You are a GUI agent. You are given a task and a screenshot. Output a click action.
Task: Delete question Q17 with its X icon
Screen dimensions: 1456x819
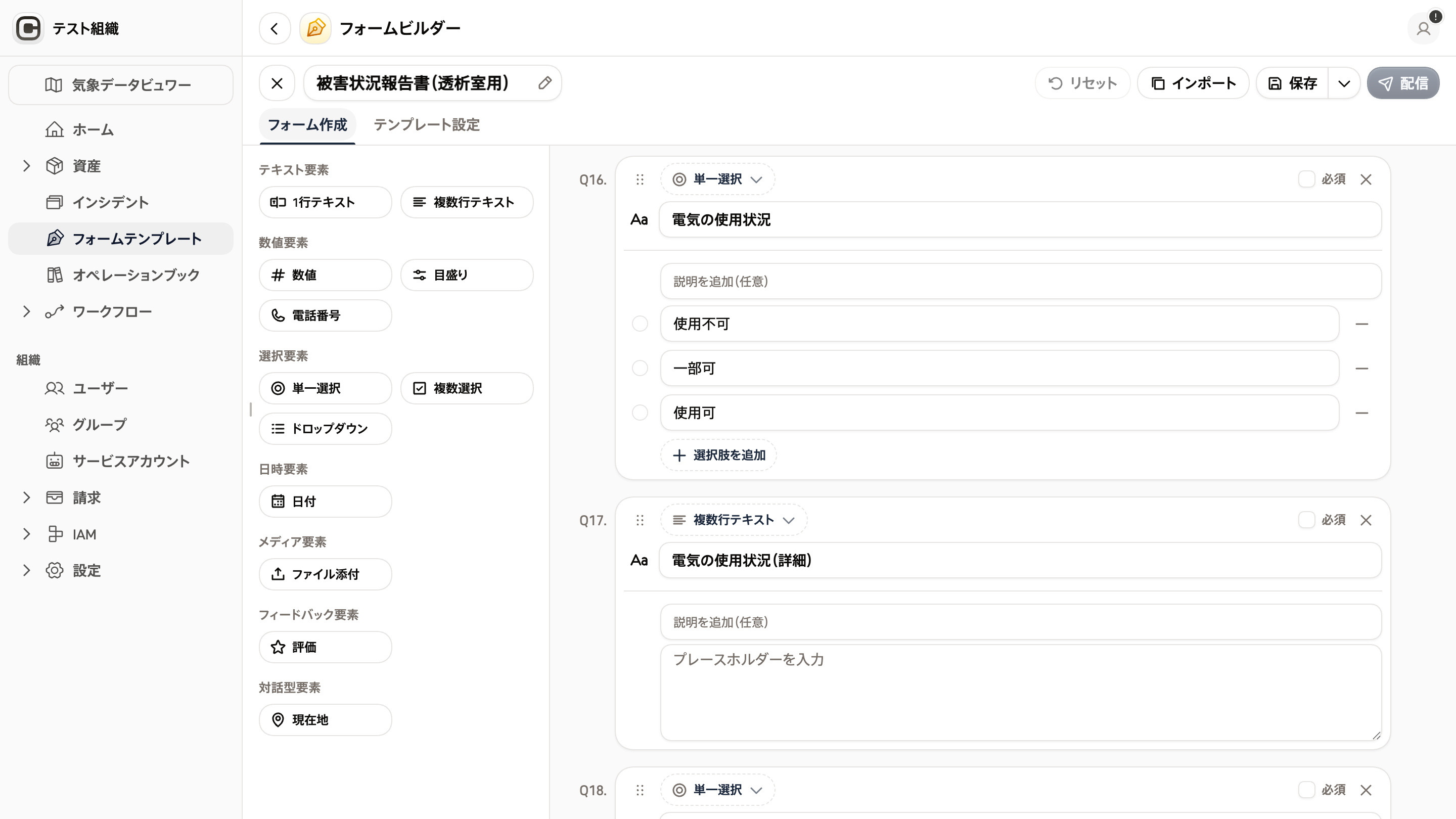coord(1366,520)
